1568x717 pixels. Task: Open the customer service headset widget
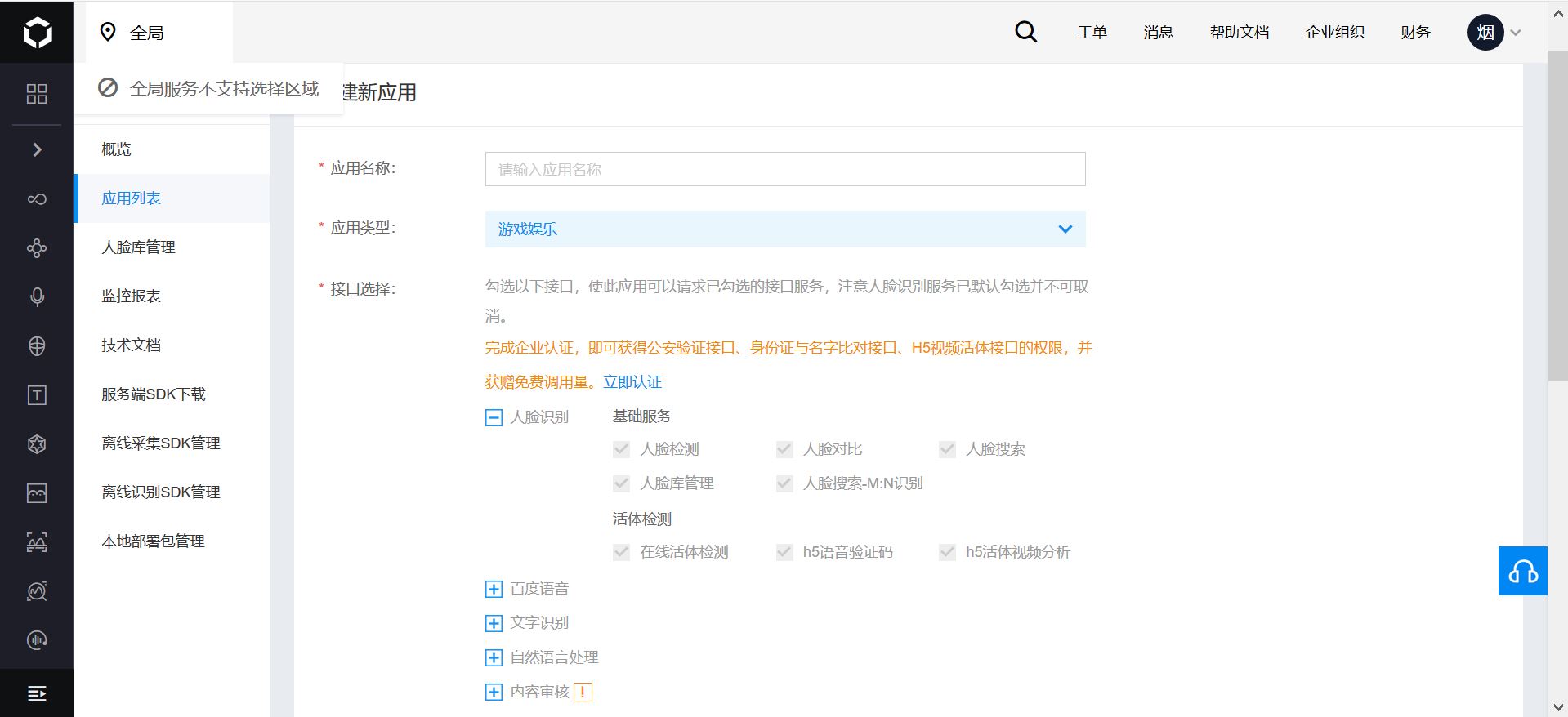click(1522, 571)
